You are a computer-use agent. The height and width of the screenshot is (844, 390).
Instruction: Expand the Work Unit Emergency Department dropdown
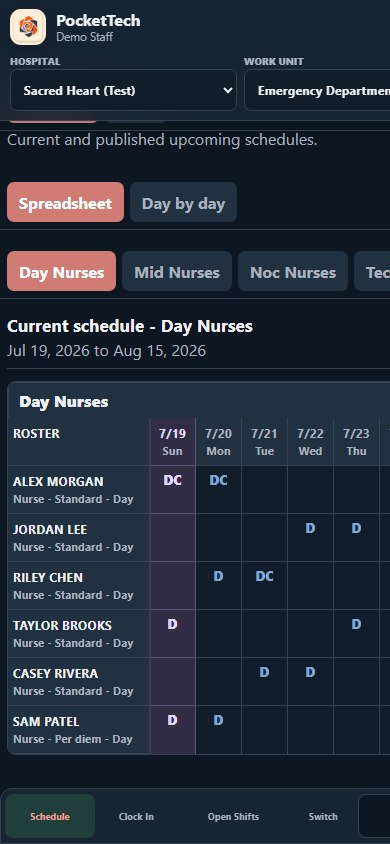pos(317,90)
